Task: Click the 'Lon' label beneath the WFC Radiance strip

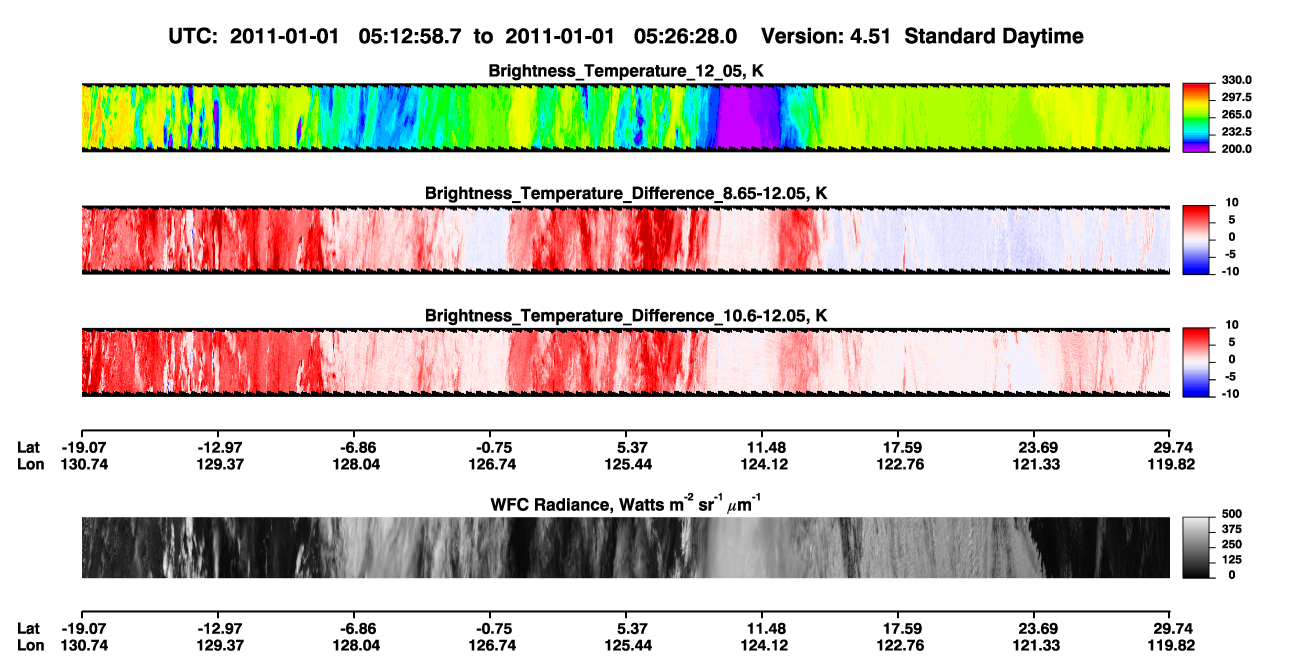Action: 30,646
